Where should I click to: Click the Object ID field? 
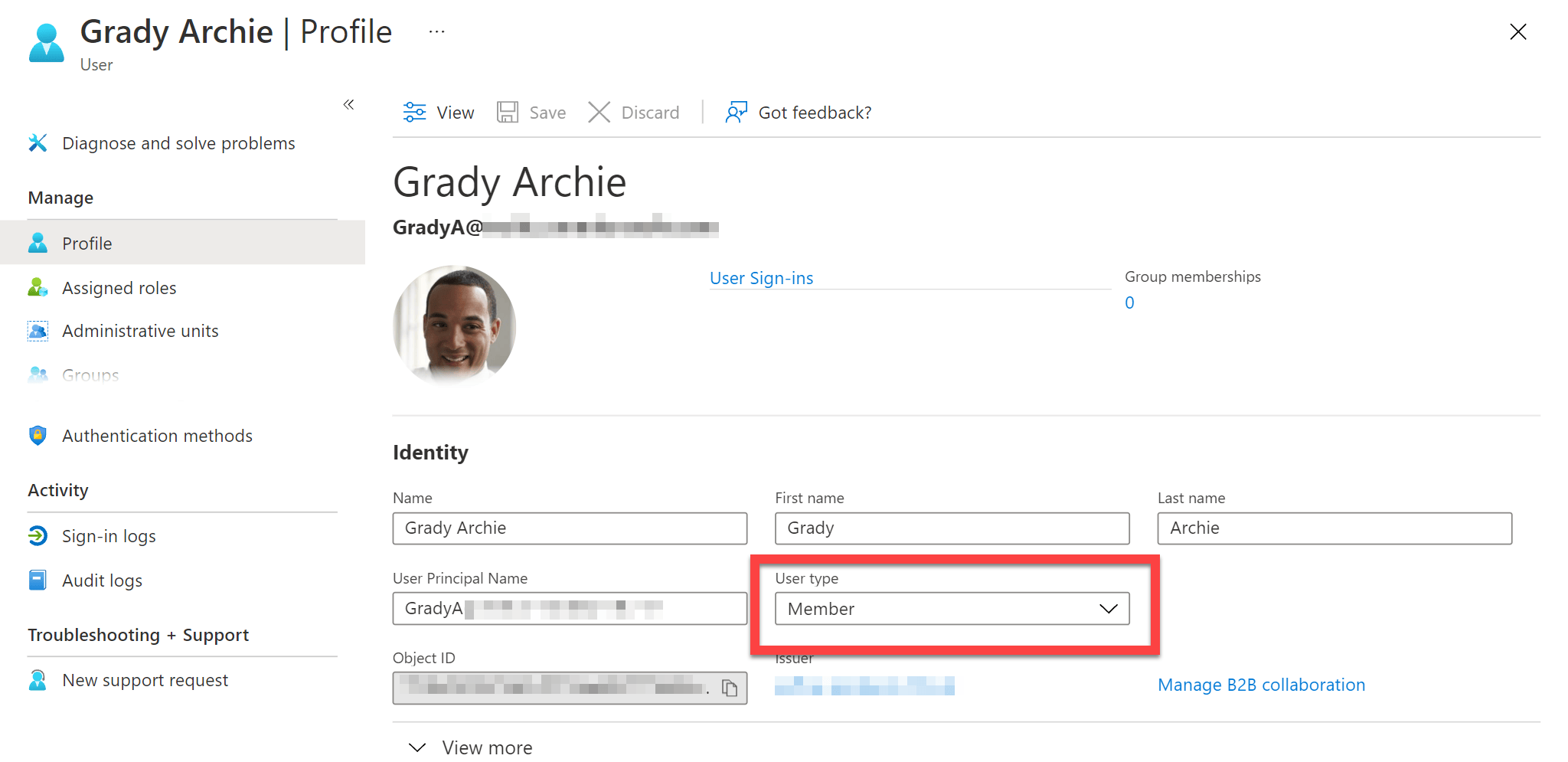(570, 688)
